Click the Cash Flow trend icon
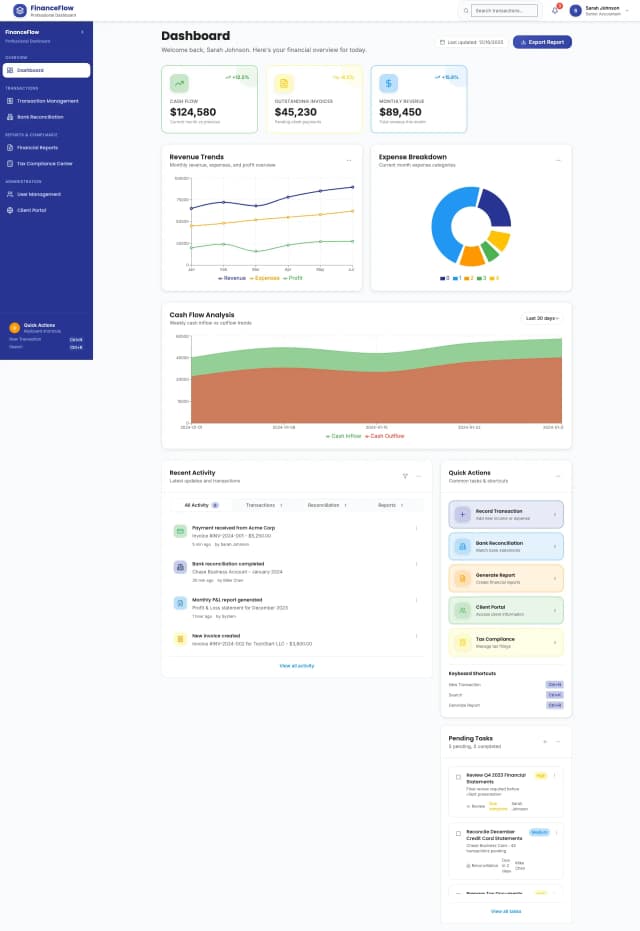640x931 pixels. point(179,83)
